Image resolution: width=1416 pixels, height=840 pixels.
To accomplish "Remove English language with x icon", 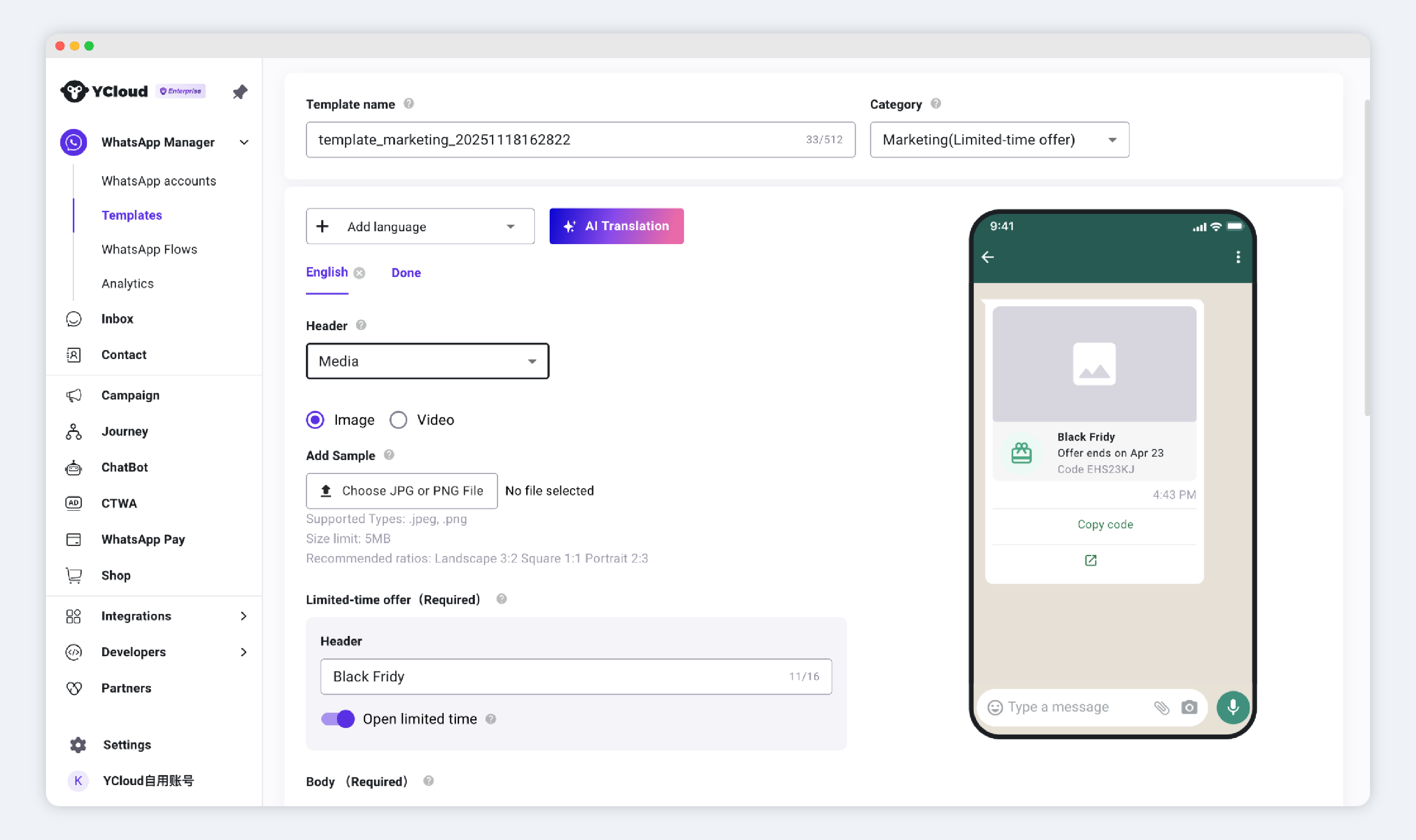I will click(x=360, y=273).
